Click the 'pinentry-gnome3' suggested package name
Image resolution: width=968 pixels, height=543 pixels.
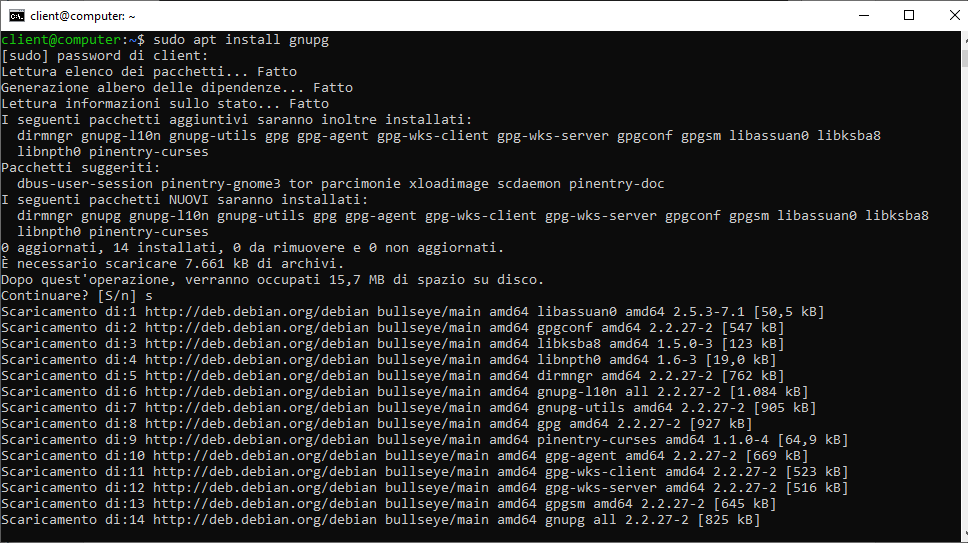(220, 184)
